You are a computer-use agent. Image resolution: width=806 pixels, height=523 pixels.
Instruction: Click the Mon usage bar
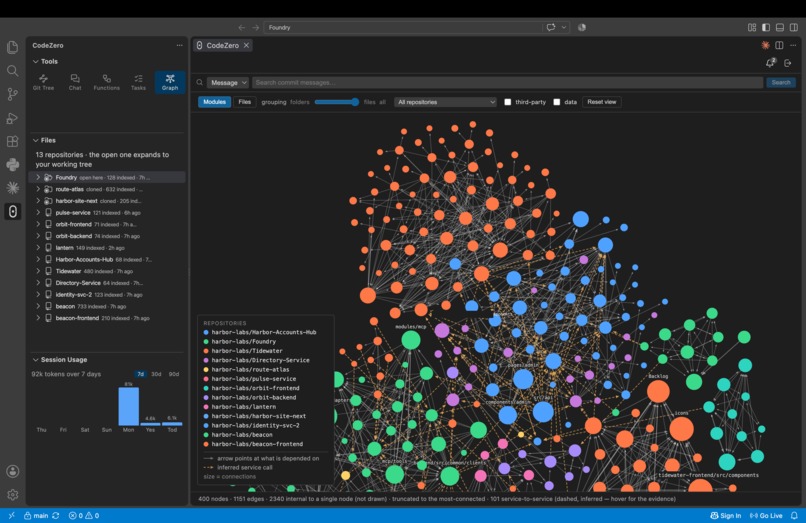(129, 406)
